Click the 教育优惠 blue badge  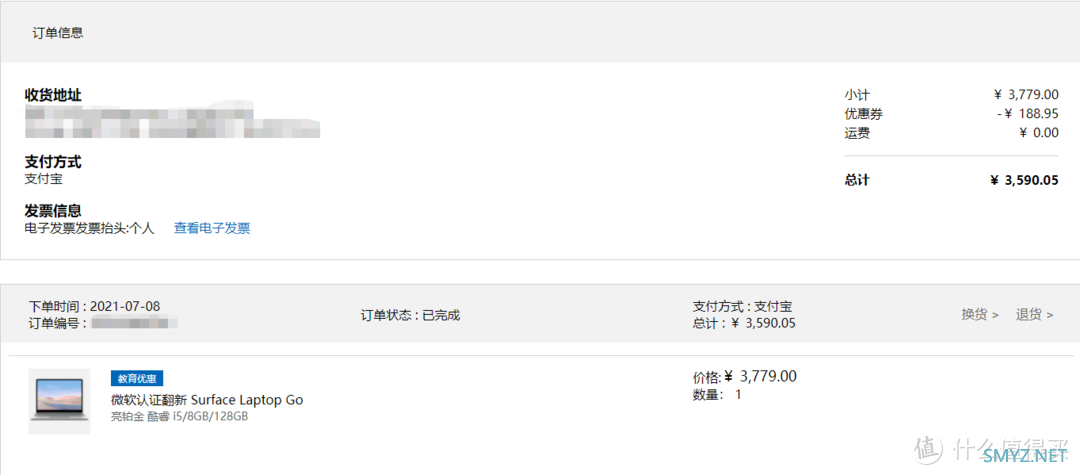point(137,379)
